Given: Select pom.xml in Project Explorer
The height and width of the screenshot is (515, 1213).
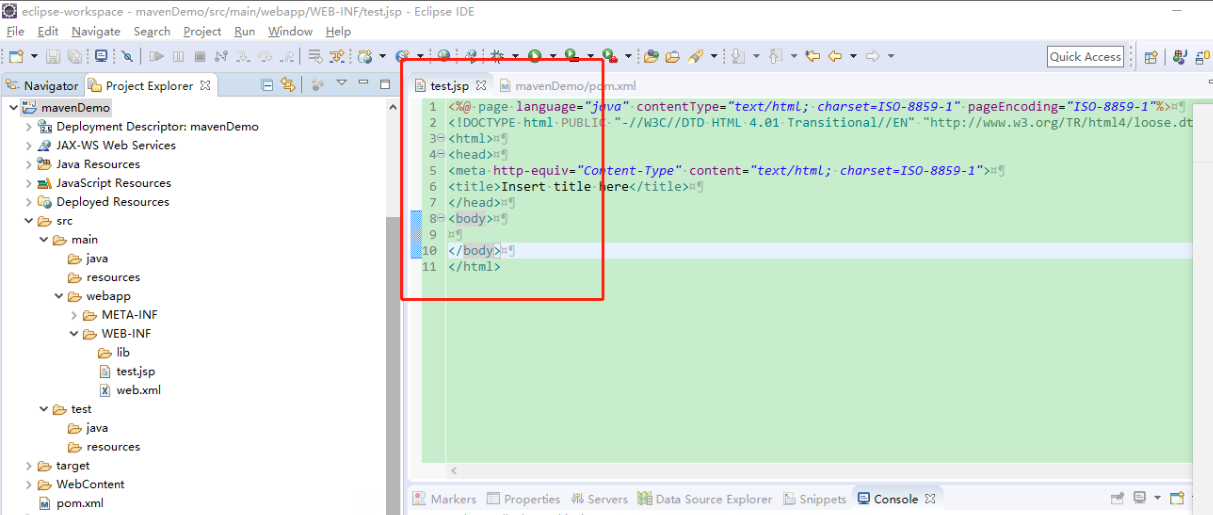Looking at the screenshot, I should [x=70, y=504].
